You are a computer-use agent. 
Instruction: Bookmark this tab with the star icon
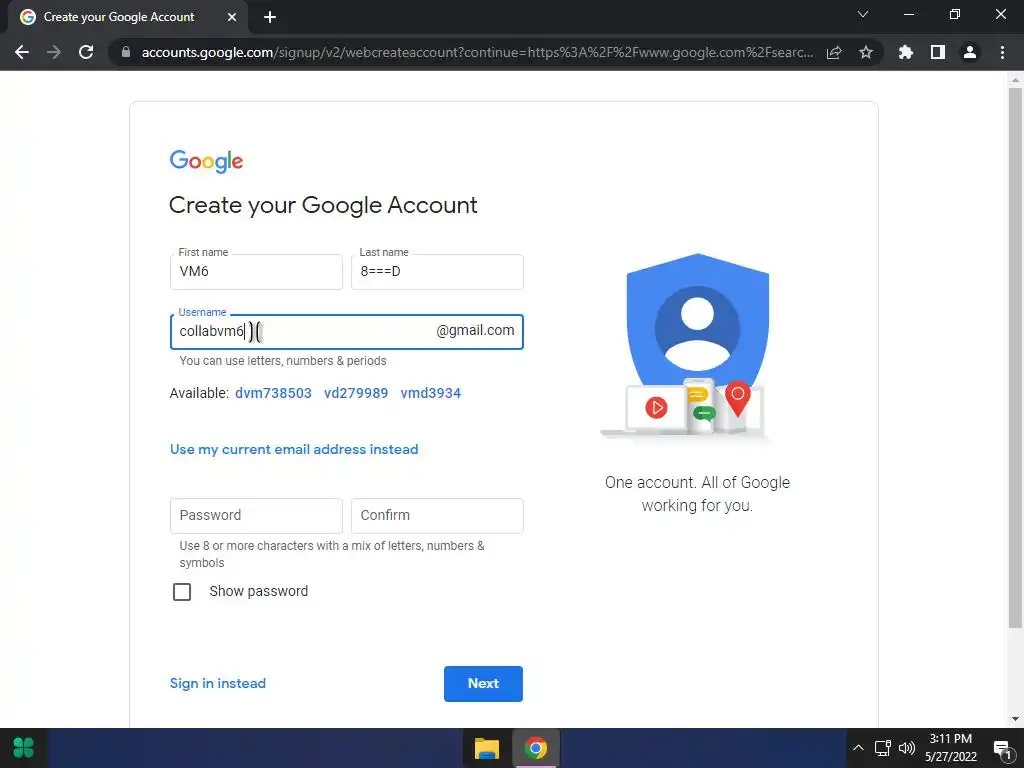(866, 52)
